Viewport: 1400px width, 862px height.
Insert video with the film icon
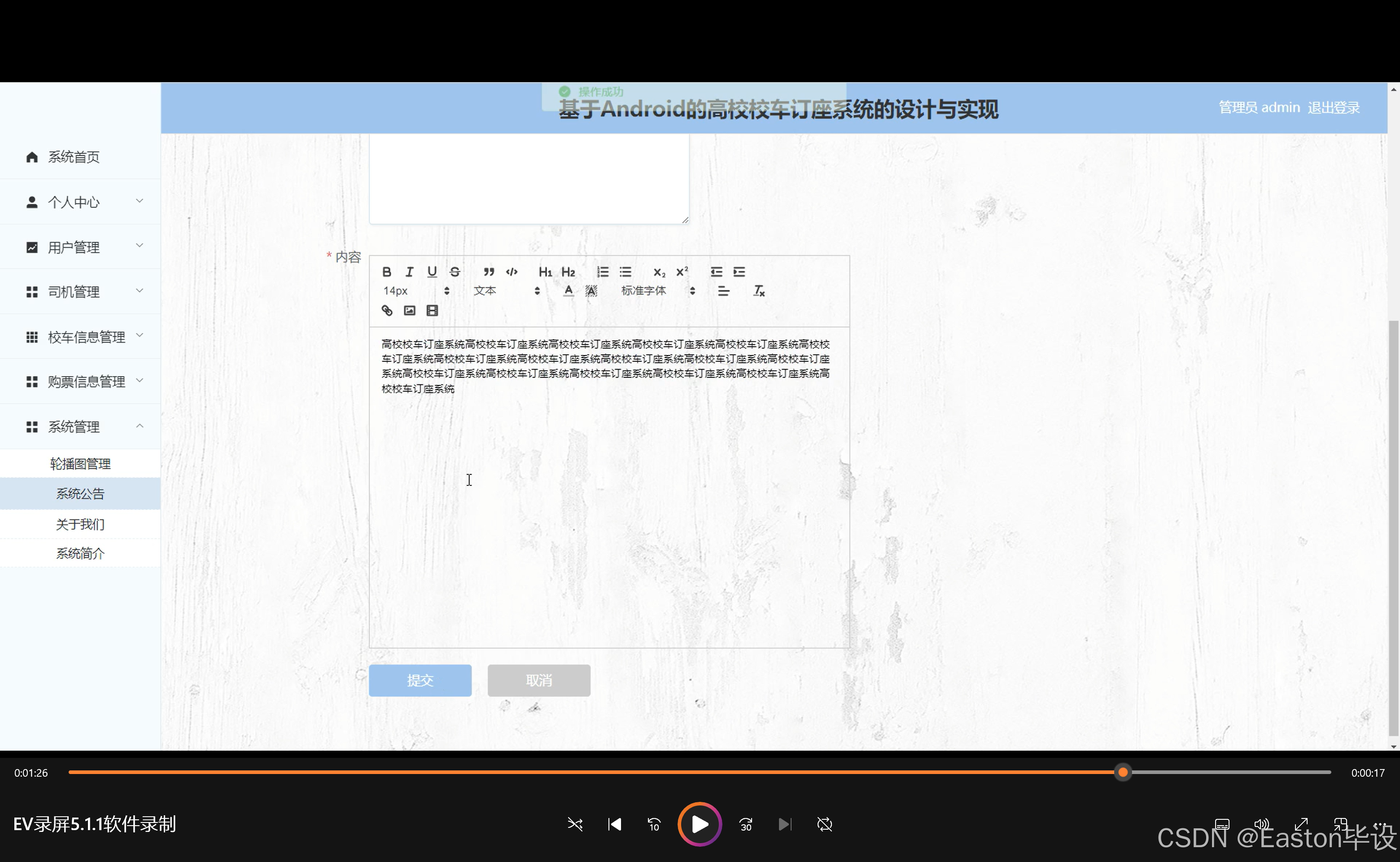[432, 311]
